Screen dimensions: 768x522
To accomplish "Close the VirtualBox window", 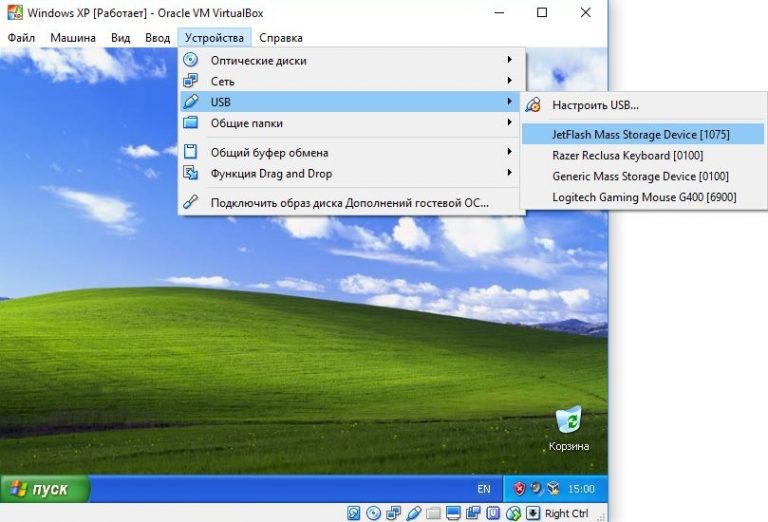I will click(x=585, y=12).
